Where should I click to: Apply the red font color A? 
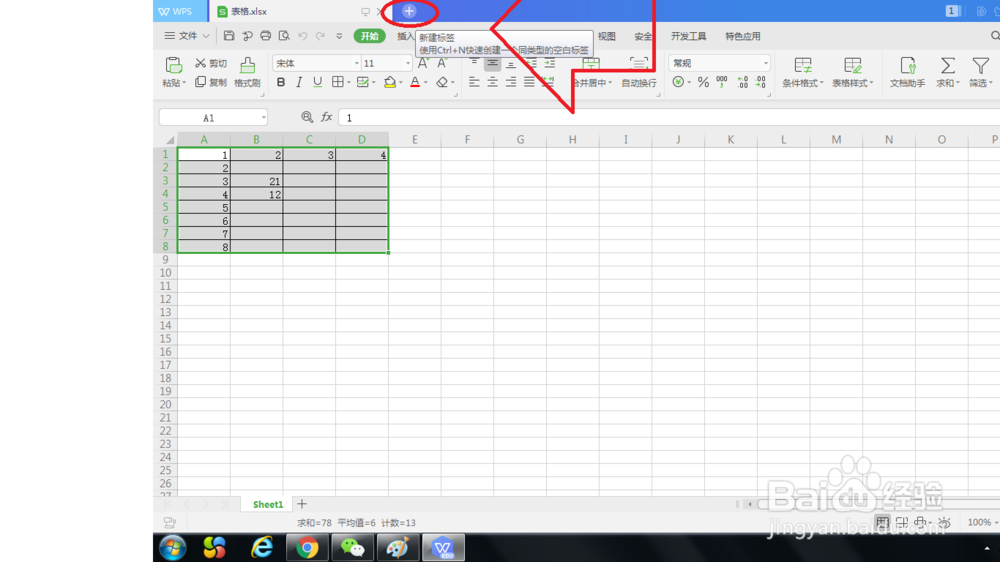tap(415, 82)
